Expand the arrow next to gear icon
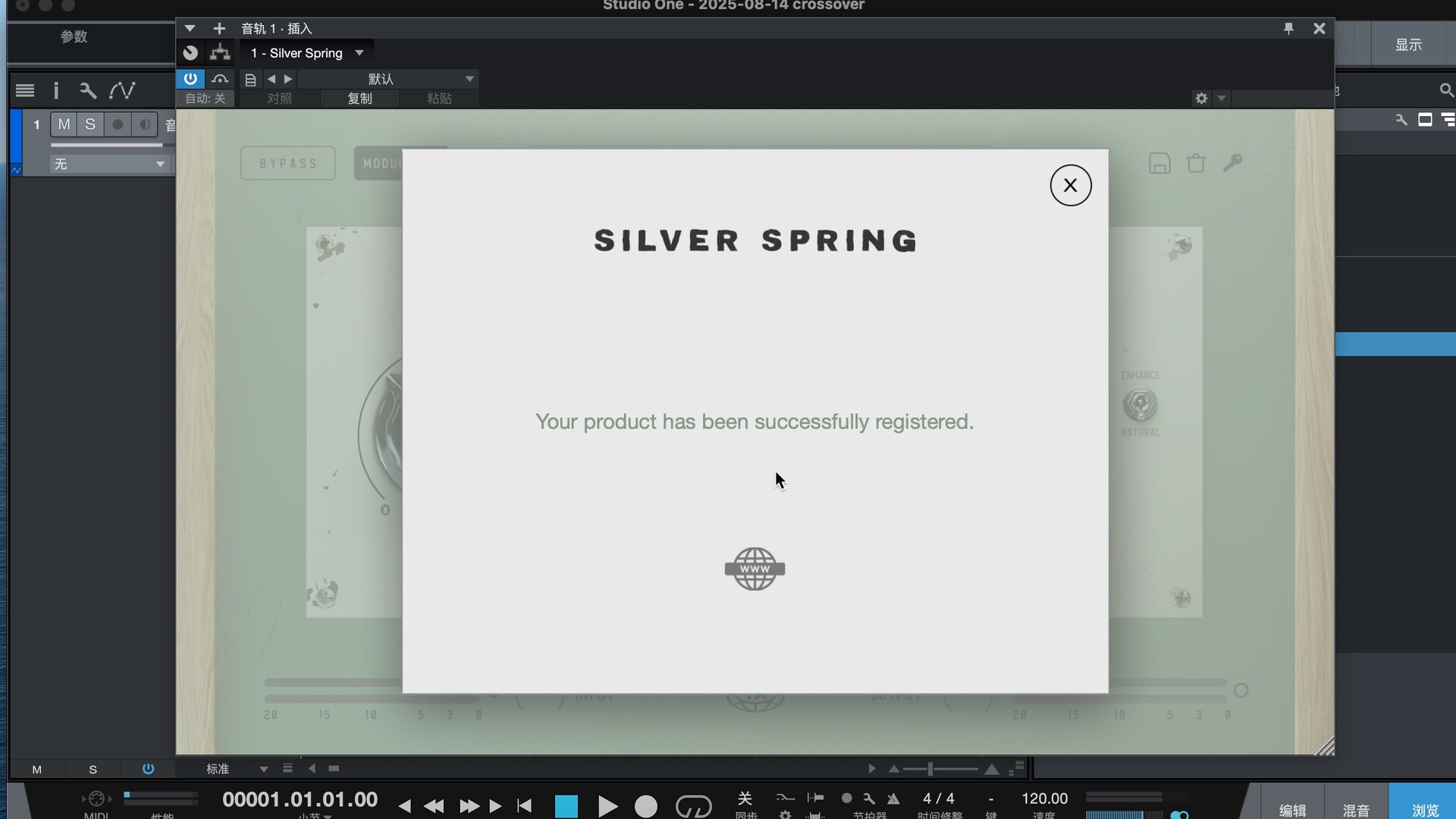Screen dimensions: 1456x819 click(1222, 99)
